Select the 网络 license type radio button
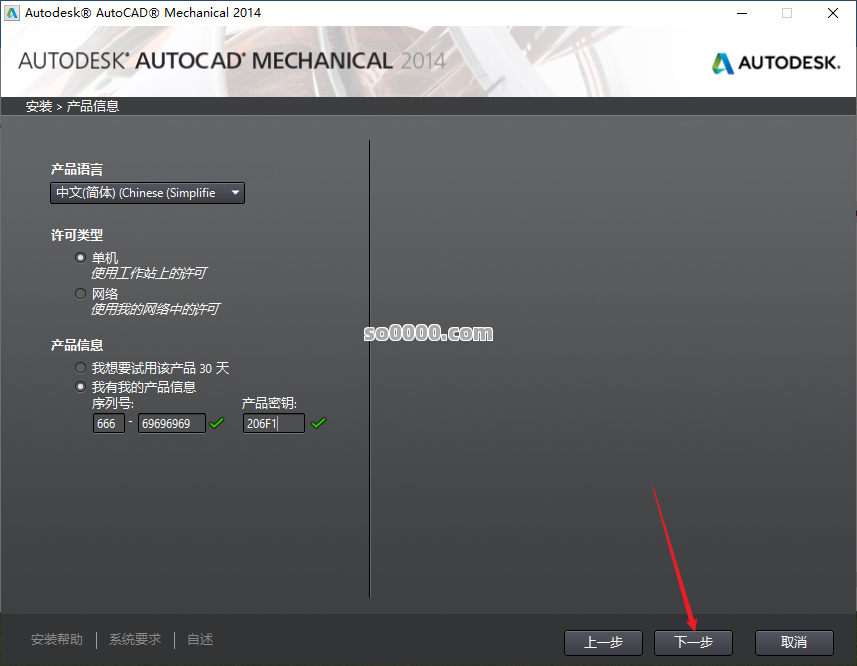This screenshot has width=857, height=666. (80, 293)
